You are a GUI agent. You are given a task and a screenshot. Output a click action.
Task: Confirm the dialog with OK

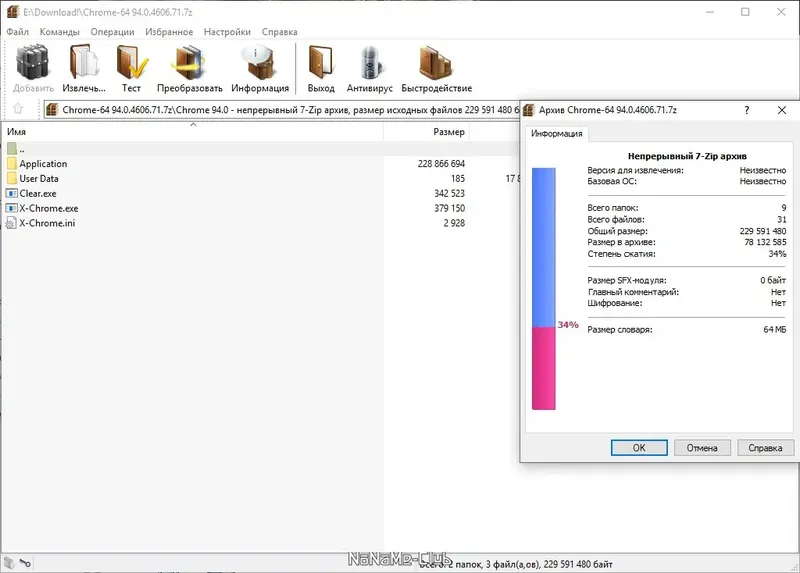tap(639, 447)
